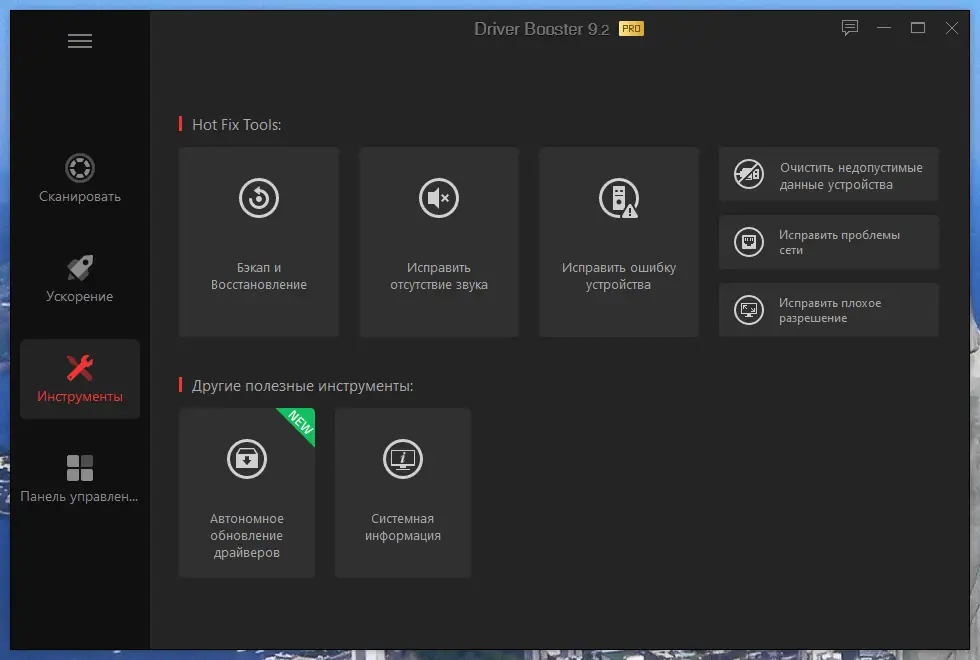
Task: Open the hamburger menu
Action: tap(80, 41)
